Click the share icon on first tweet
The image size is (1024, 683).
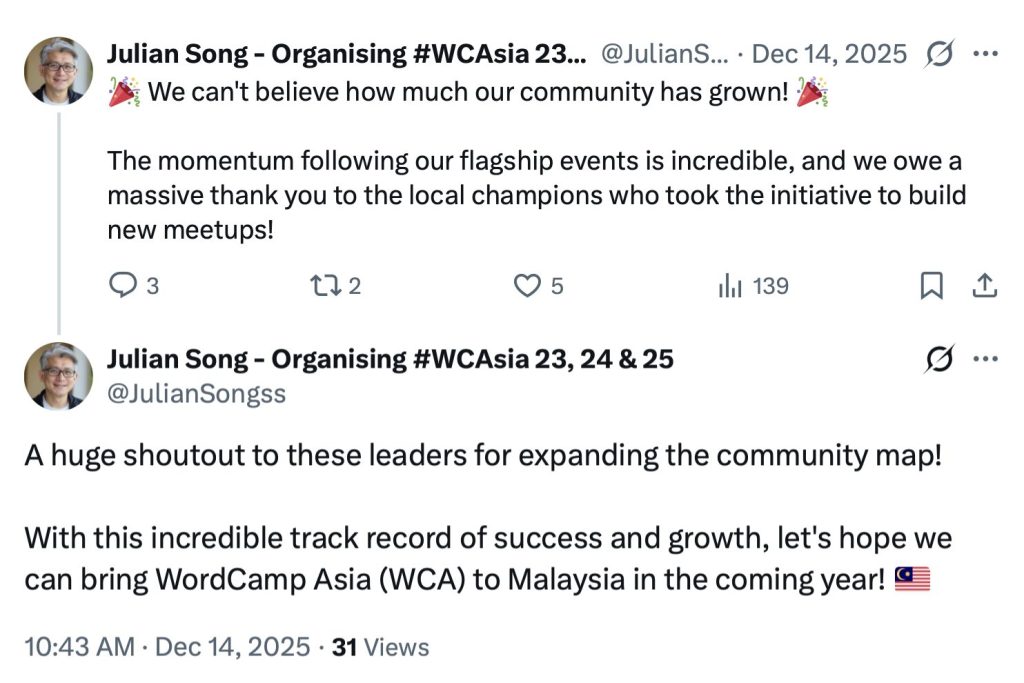[x=985, y=287]
